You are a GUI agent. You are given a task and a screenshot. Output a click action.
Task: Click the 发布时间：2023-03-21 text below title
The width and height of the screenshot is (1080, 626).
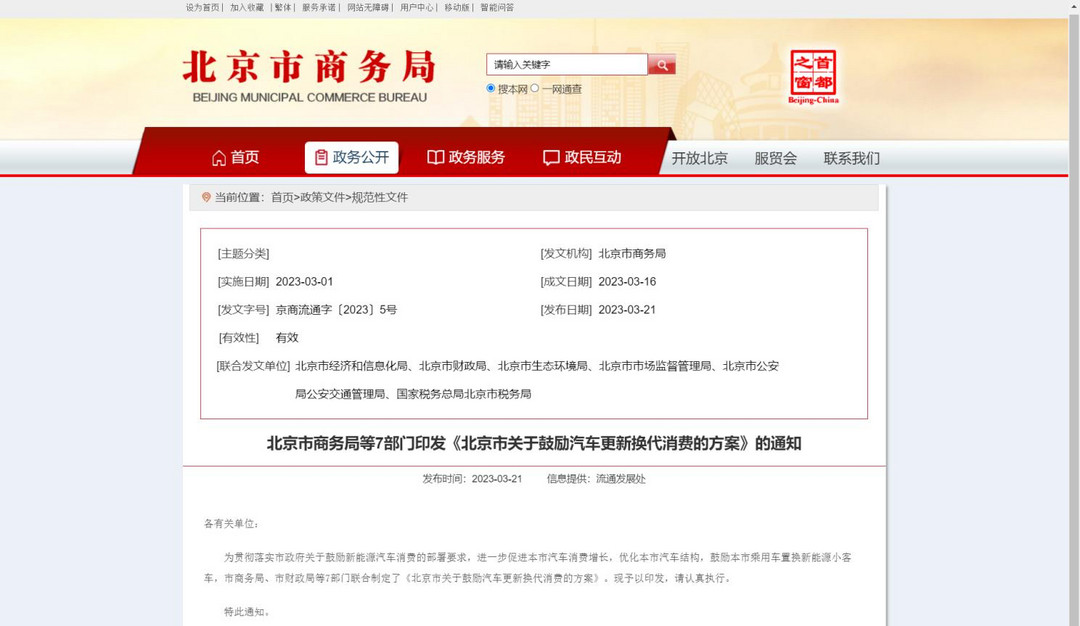tap(472, 479)
